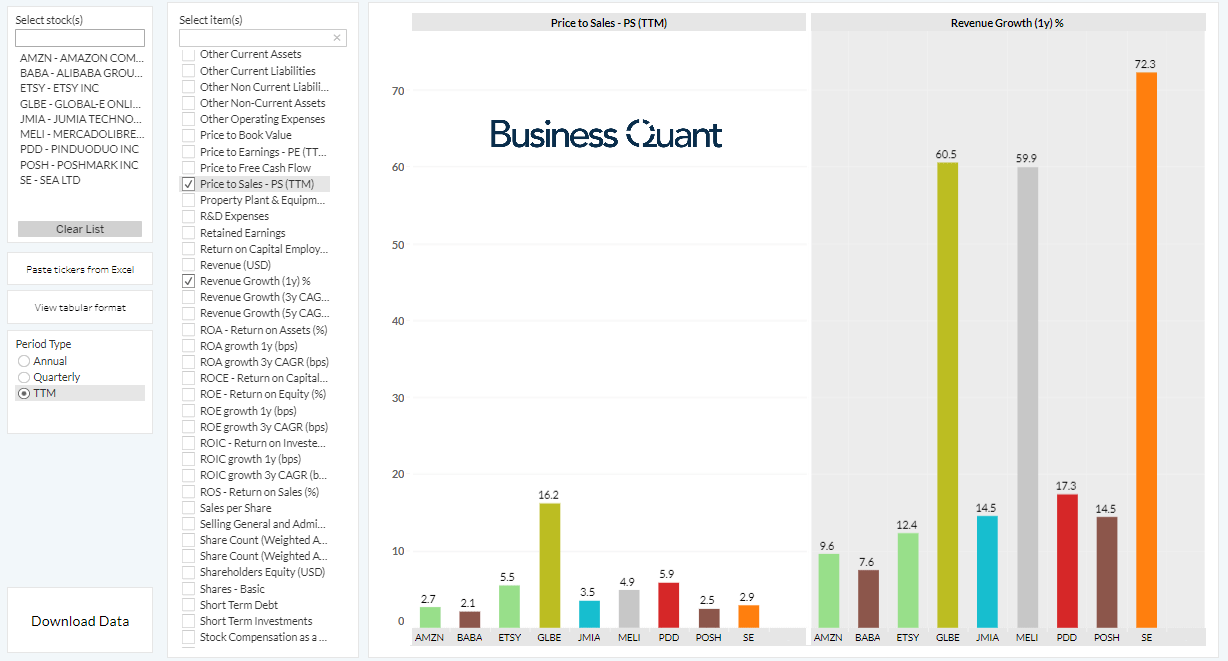Enable the Short Term Debt checkbox
1228x661 pixels.
(189, 605)
